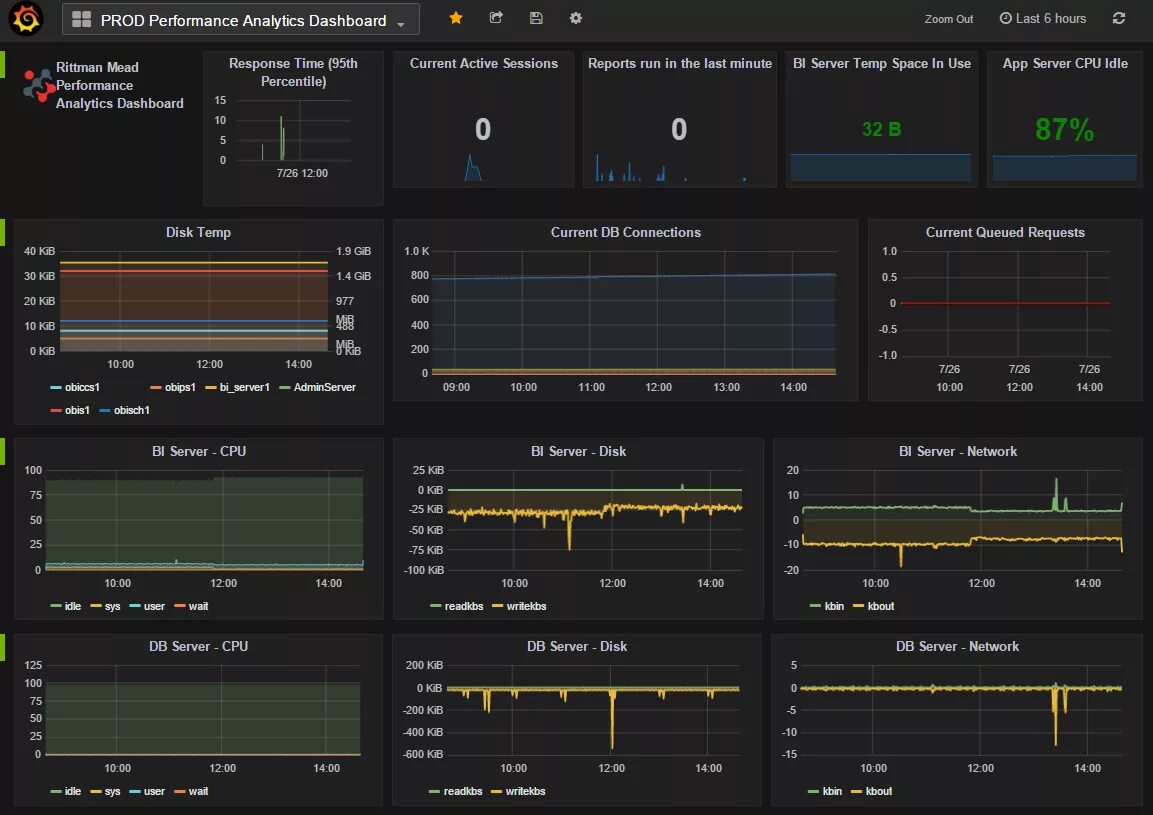This screenshot has height=815, width=1153.
Task: Save dashboard with floppy disk icon
Action: 536,18
